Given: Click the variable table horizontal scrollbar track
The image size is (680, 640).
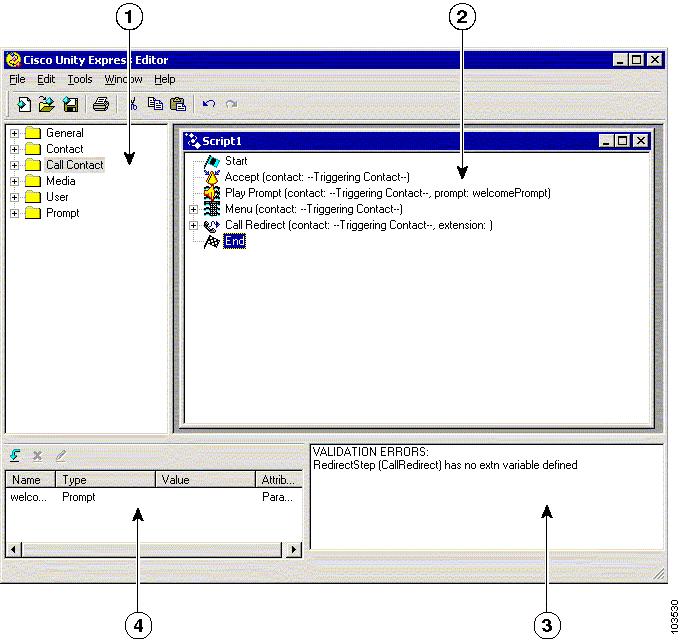Looking at the screenshot, I should click(x=153, y=549).
